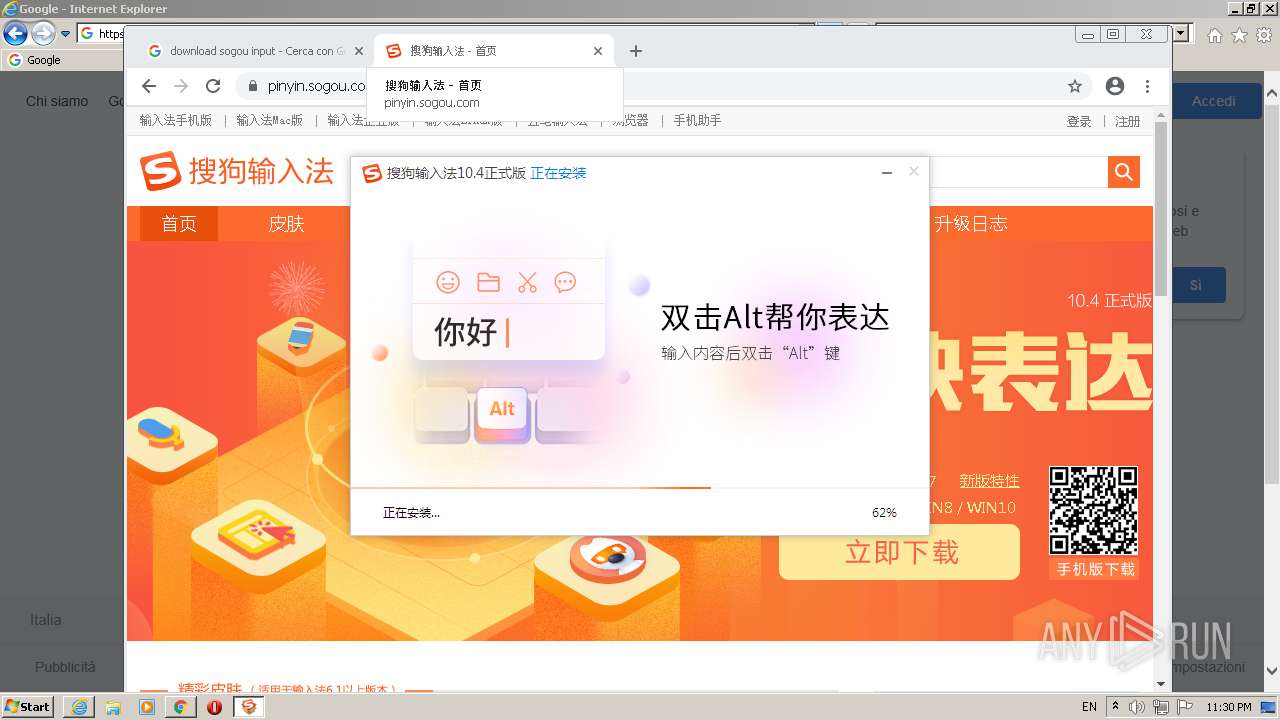
Task: Open Internet Explorer home page icon
Action: (x=1214, y=35)
